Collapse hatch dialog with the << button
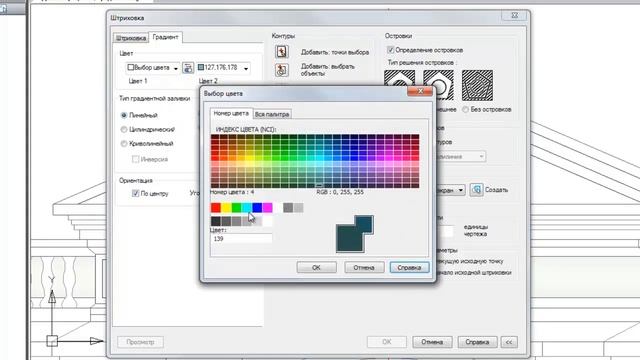This screenshot has width=640, height=360. 509,342
